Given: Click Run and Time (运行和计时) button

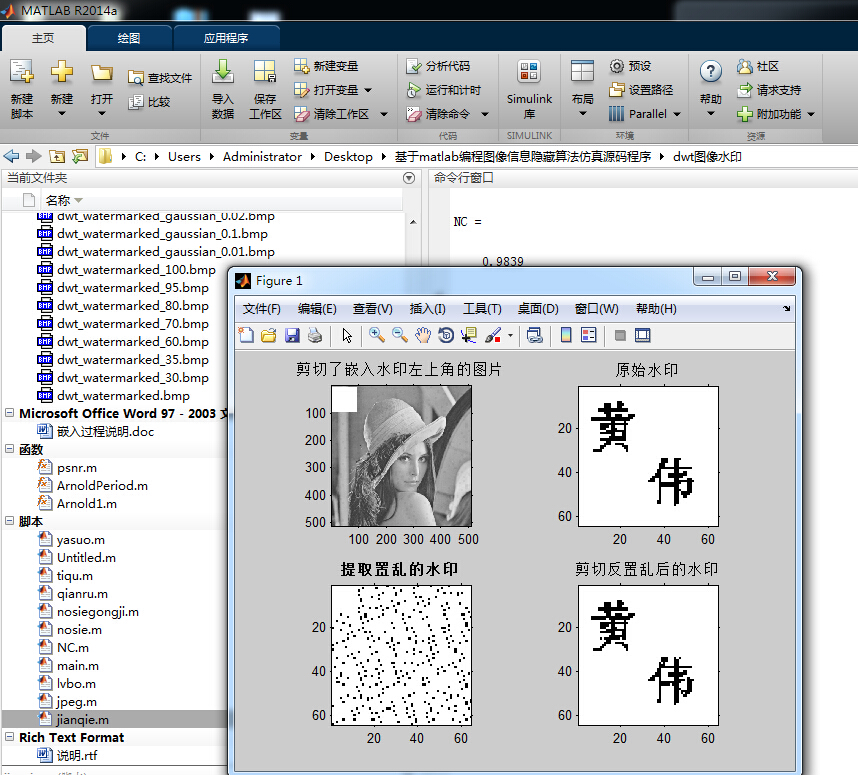Looking at the screenshot, I should click(444, 90).
